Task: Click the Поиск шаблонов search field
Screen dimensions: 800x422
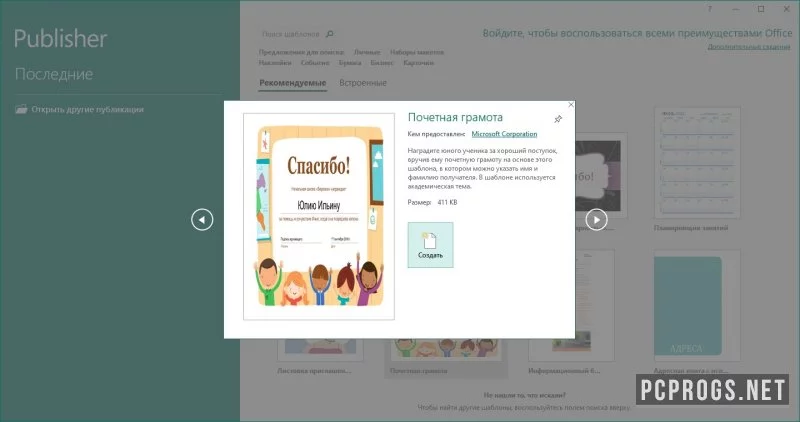Action: tap(290, 34)
